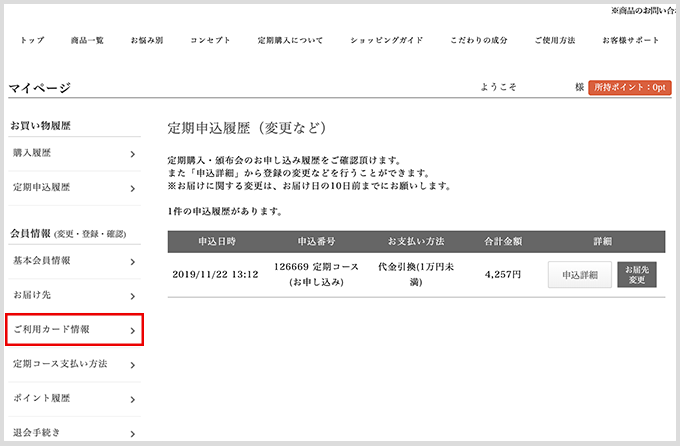Open こだわりの成分 in the top navigation
The width and height of the screenshot is (680, 446).
(479, 40)
